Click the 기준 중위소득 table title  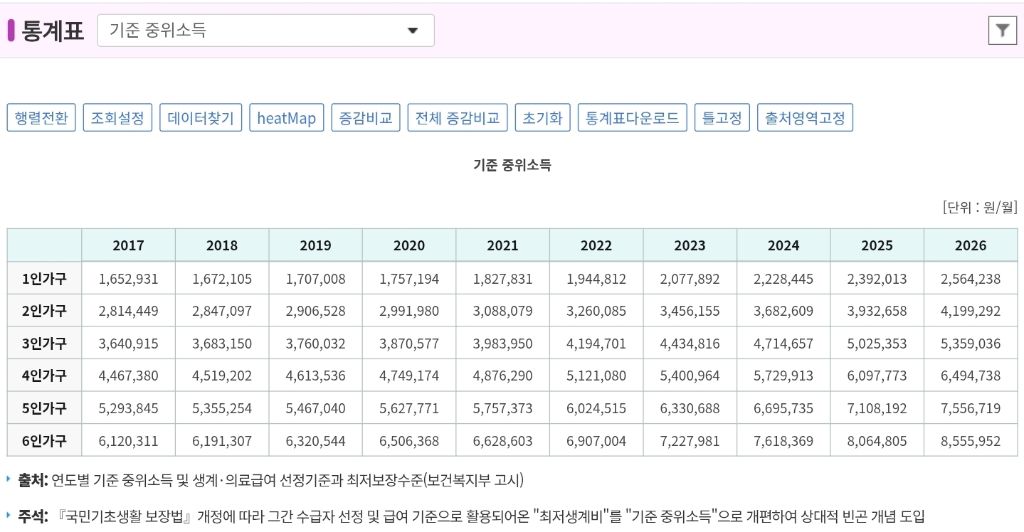pyautogui.click(x=512, y=164)
